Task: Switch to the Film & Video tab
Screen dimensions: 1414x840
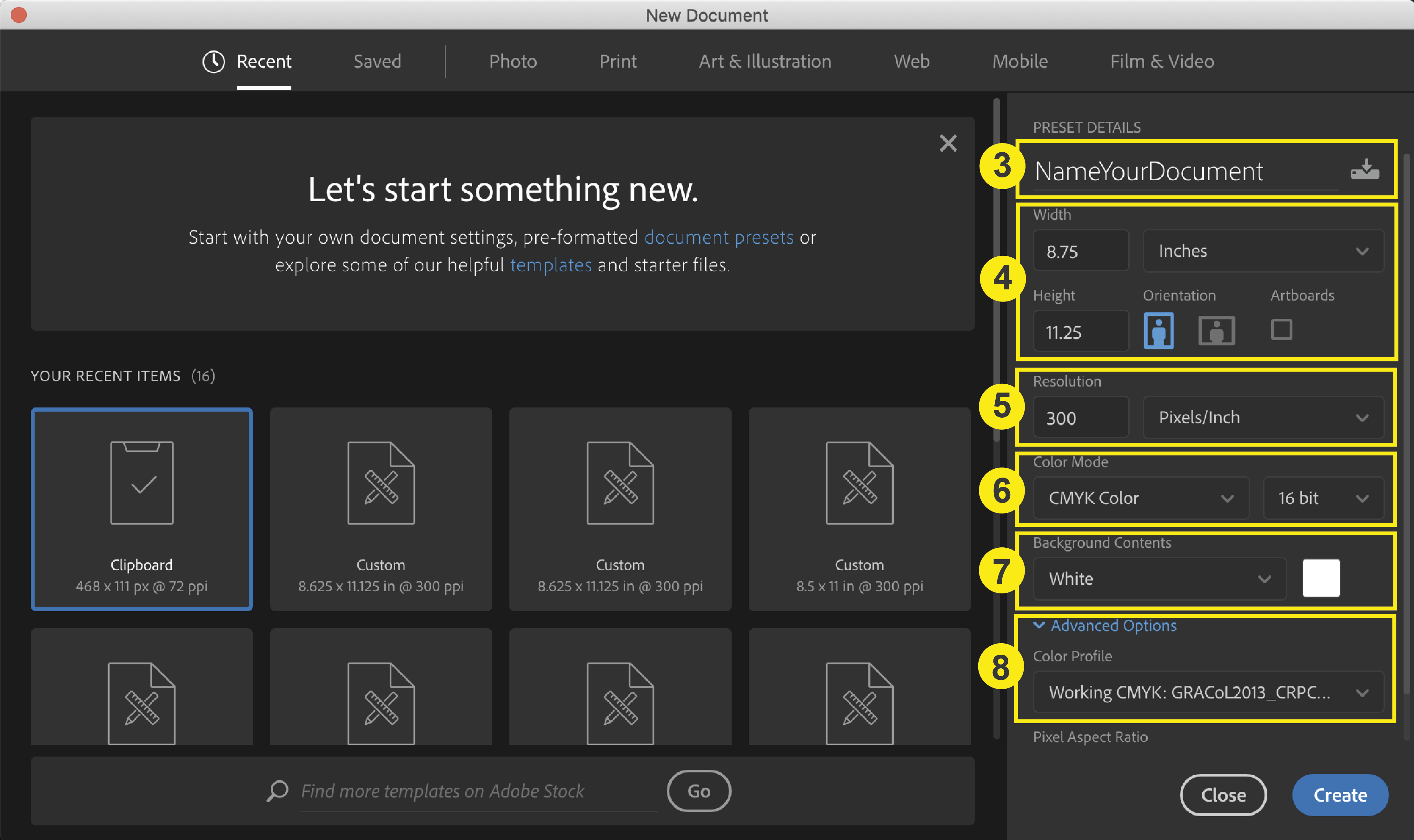Action: [x=1162, y=61]
